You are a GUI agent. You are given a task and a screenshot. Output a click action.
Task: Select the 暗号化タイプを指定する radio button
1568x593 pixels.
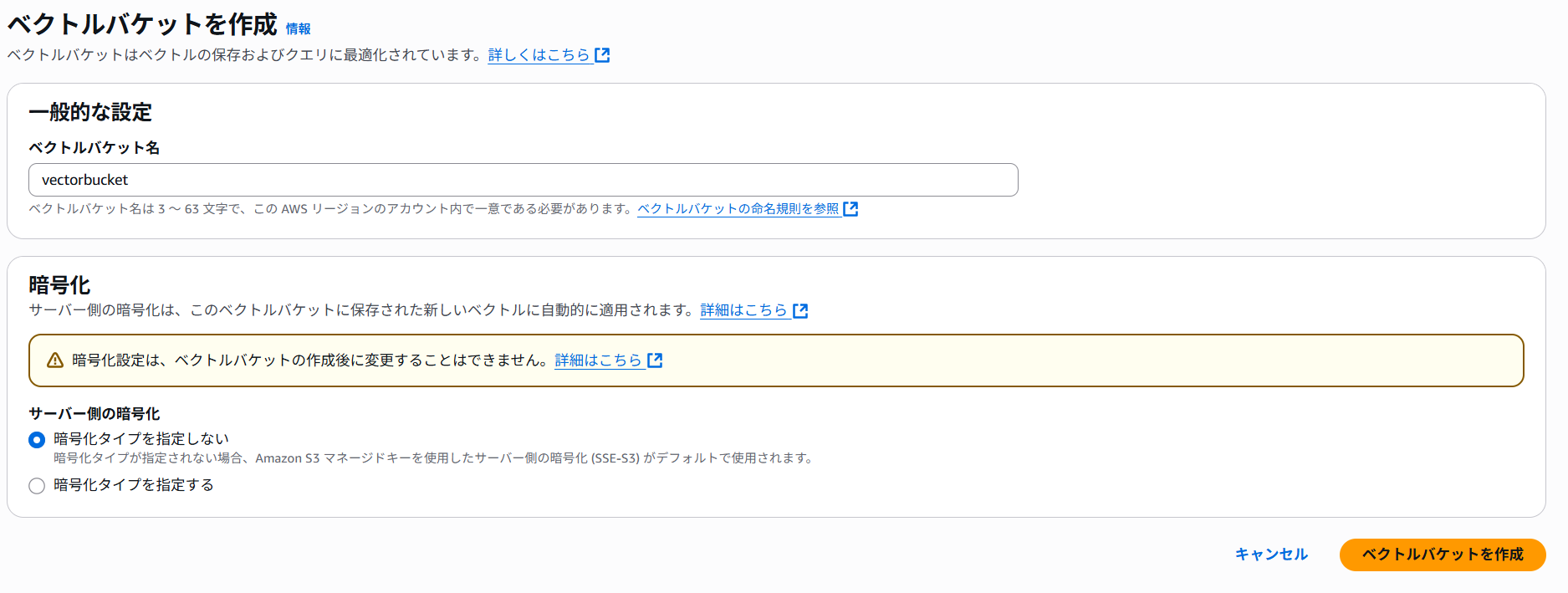tap(37, 486)
